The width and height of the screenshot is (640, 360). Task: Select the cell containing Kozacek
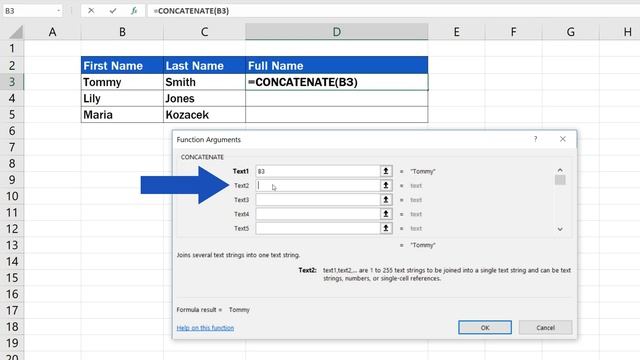point(204,115)
